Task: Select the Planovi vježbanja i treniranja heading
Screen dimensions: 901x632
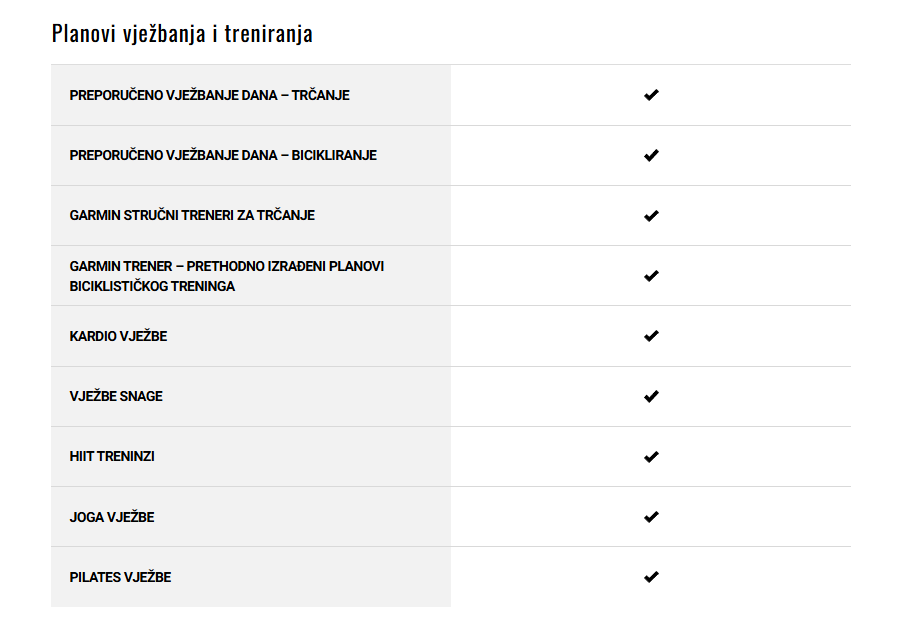Action: [182, 34]
